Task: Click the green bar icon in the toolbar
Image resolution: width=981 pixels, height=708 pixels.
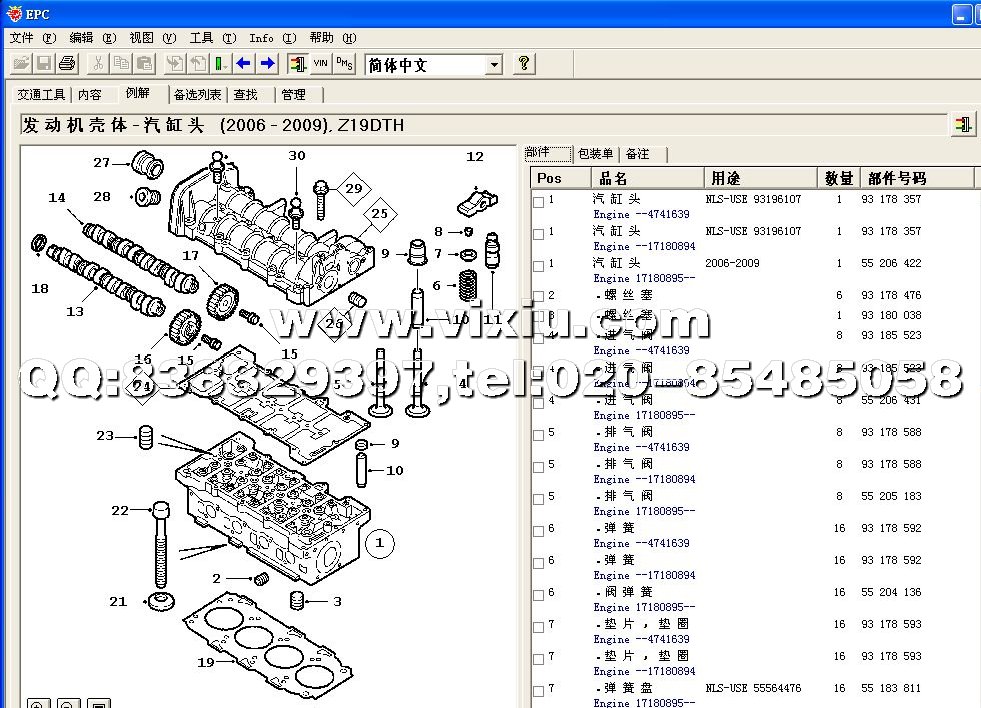Action: point(218,64)
